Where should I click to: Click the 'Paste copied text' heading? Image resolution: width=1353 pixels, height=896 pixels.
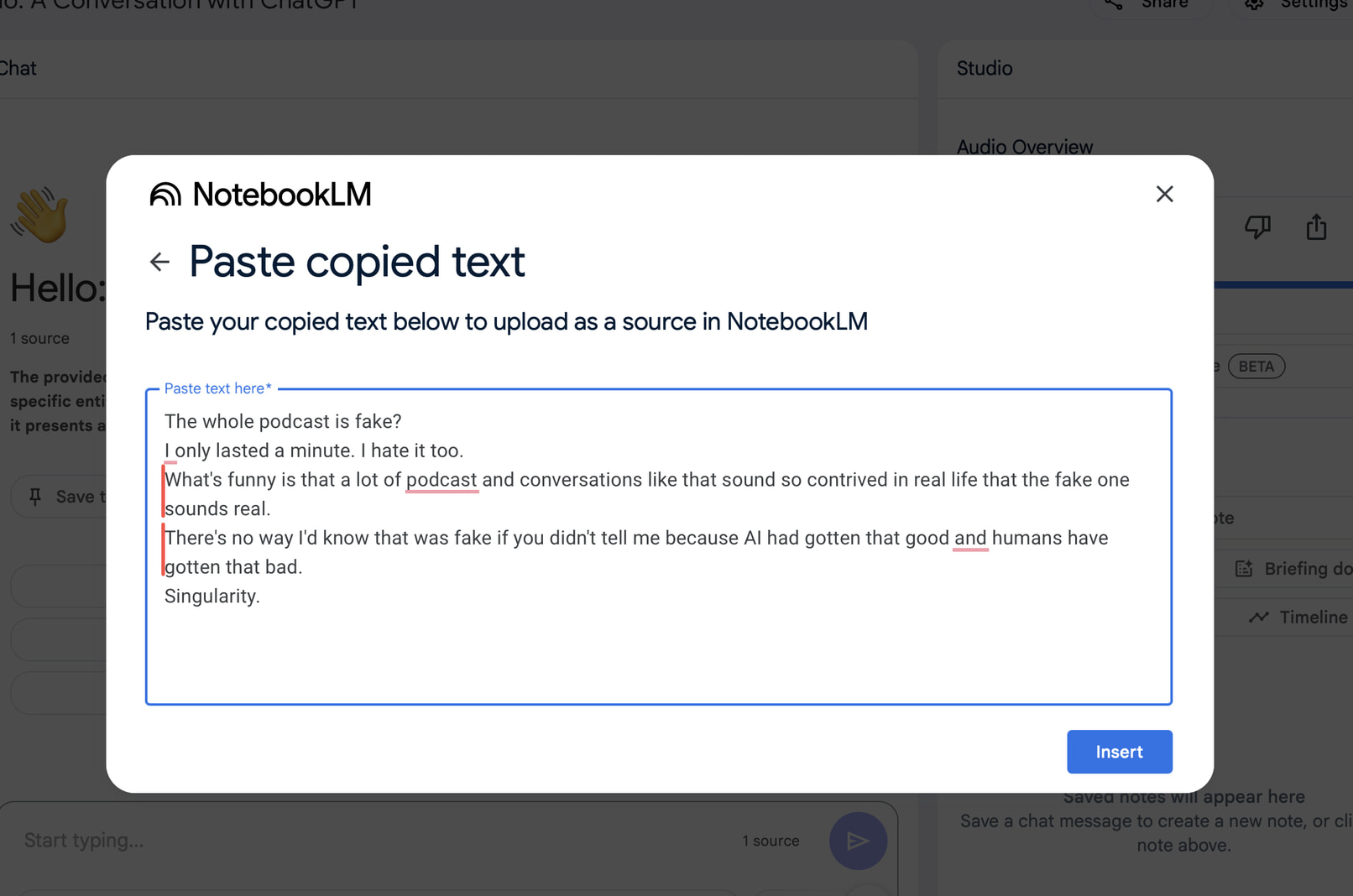[357, 262]
